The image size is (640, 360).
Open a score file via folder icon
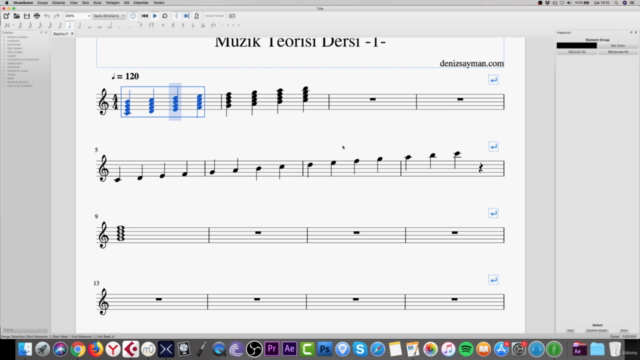pos(17,16)
